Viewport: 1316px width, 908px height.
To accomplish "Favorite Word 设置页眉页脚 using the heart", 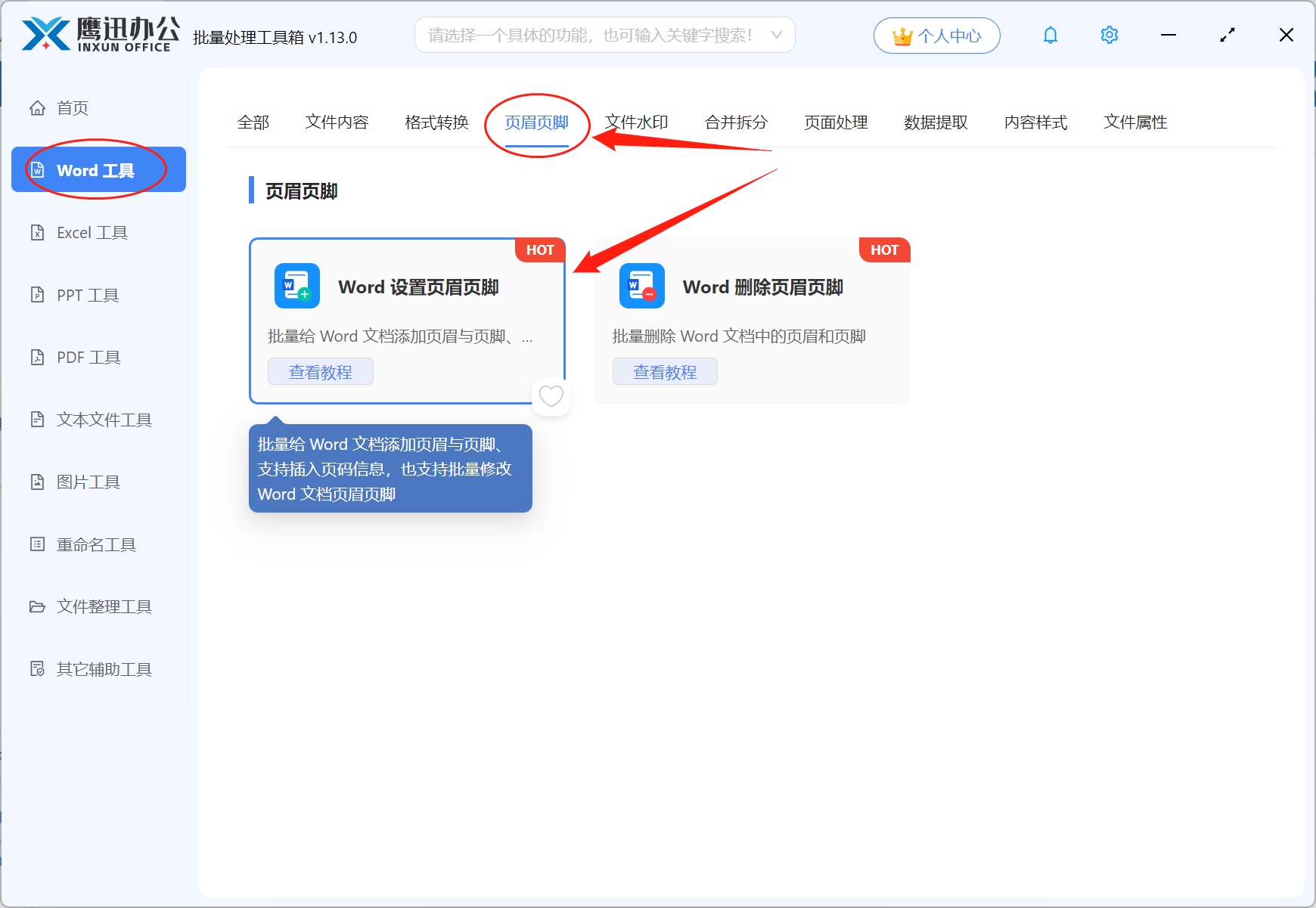I will (551, 395).
